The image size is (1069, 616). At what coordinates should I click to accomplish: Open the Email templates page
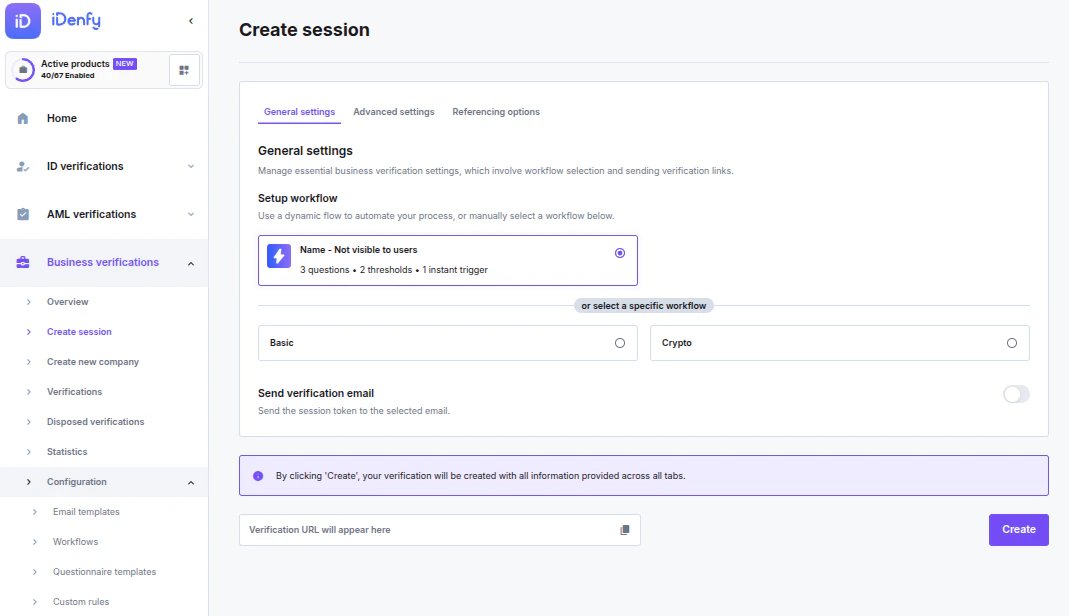click(84, 511)
